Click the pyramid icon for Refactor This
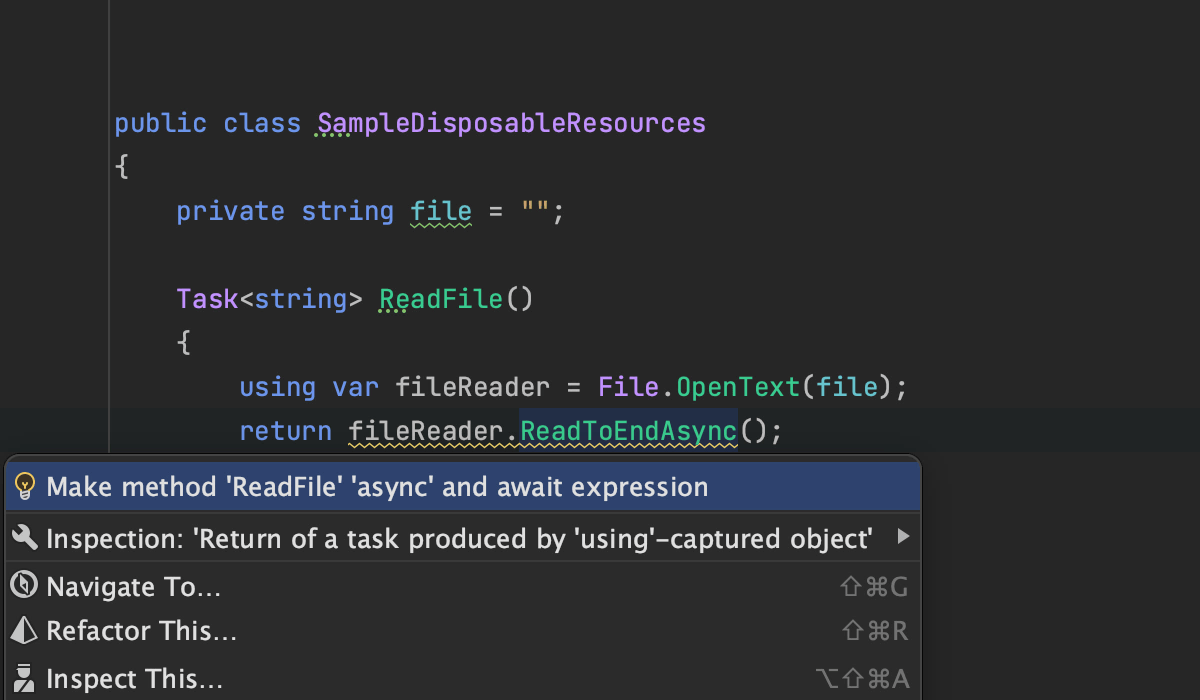The image size is (1200, 700). tap(25, 631)
